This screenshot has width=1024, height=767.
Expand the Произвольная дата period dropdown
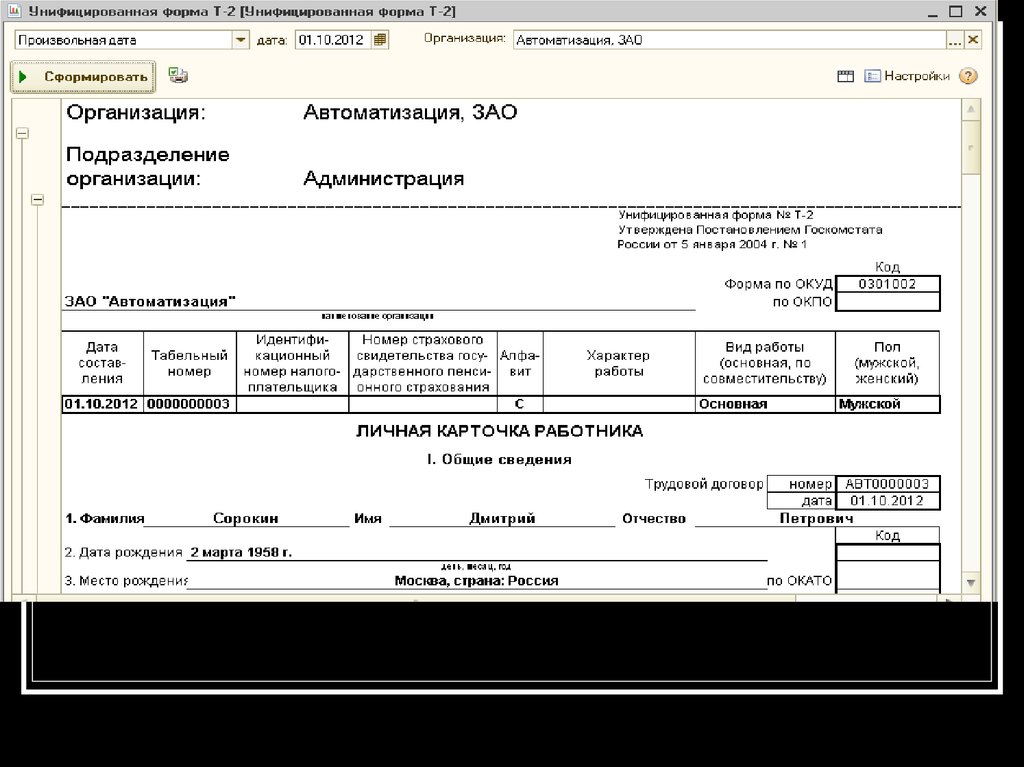click(240, 40)
